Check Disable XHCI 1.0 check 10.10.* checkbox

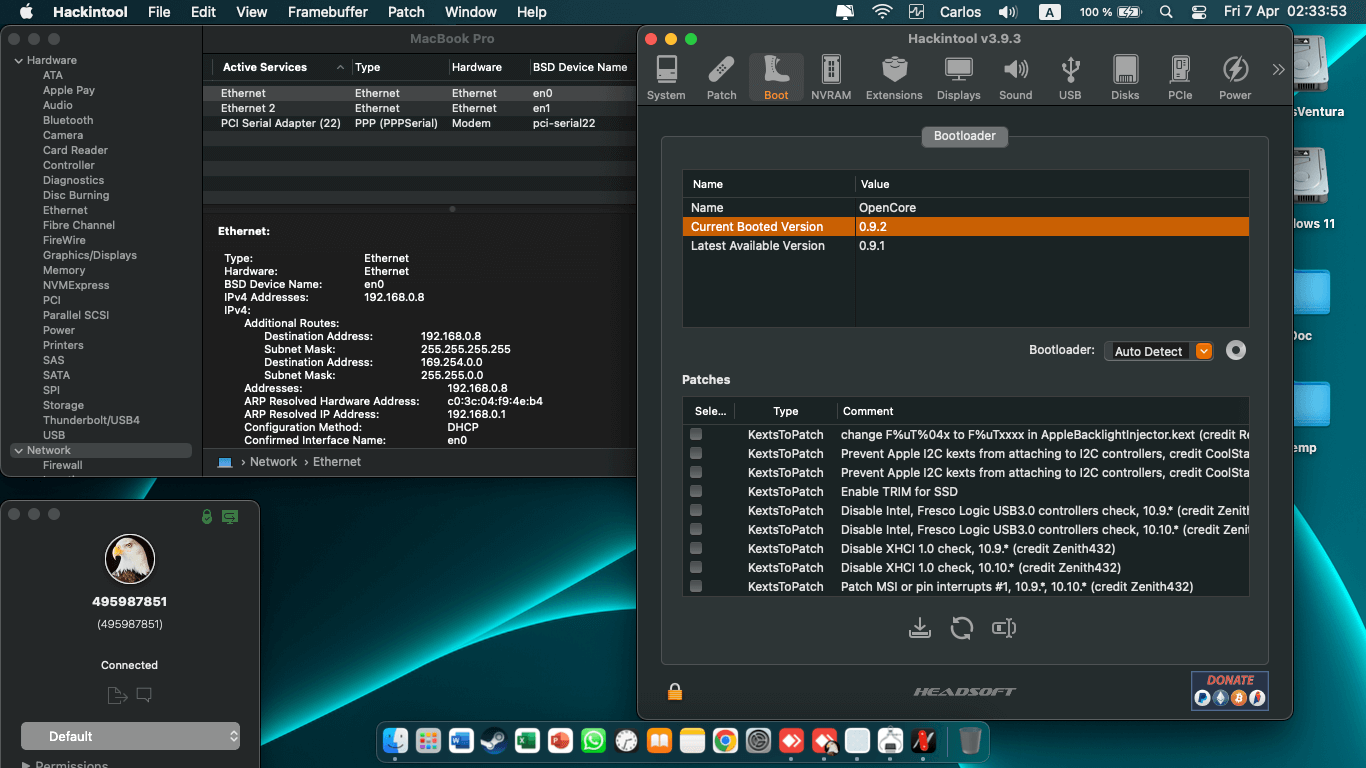696,568
